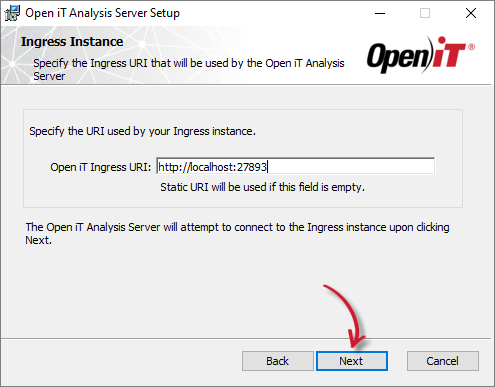Close the Open iT Analysis Server Setup
This screenshot has width=495, height=387.
point(471,13)
